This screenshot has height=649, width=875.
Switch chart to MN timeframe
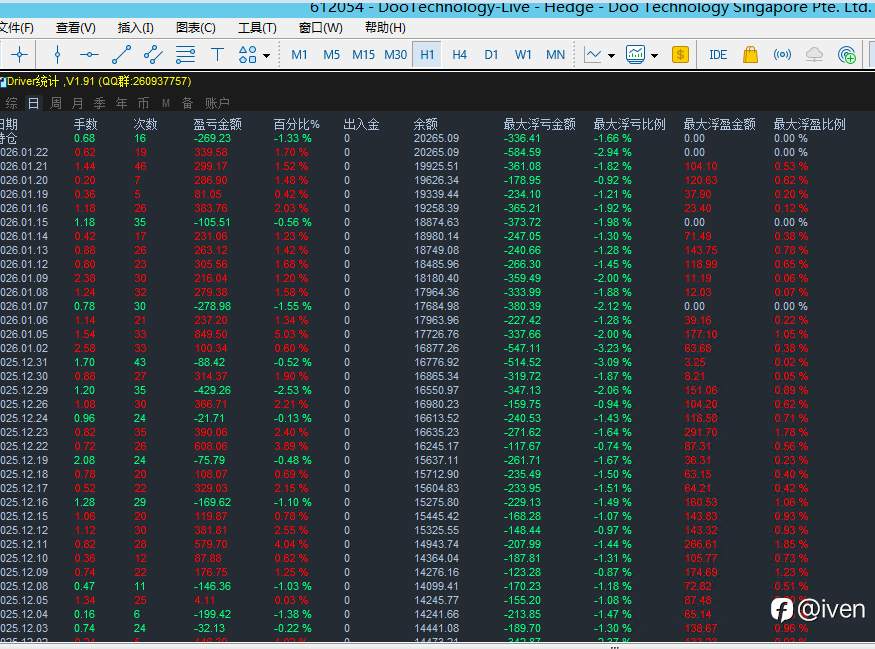tap(555, 55)
